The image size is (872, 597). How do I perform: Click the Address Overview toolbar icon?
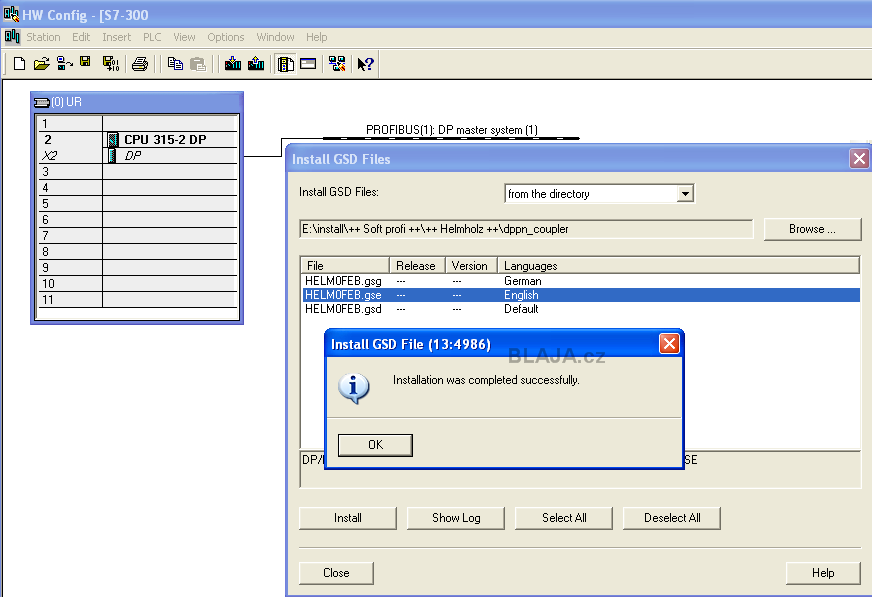308,64
